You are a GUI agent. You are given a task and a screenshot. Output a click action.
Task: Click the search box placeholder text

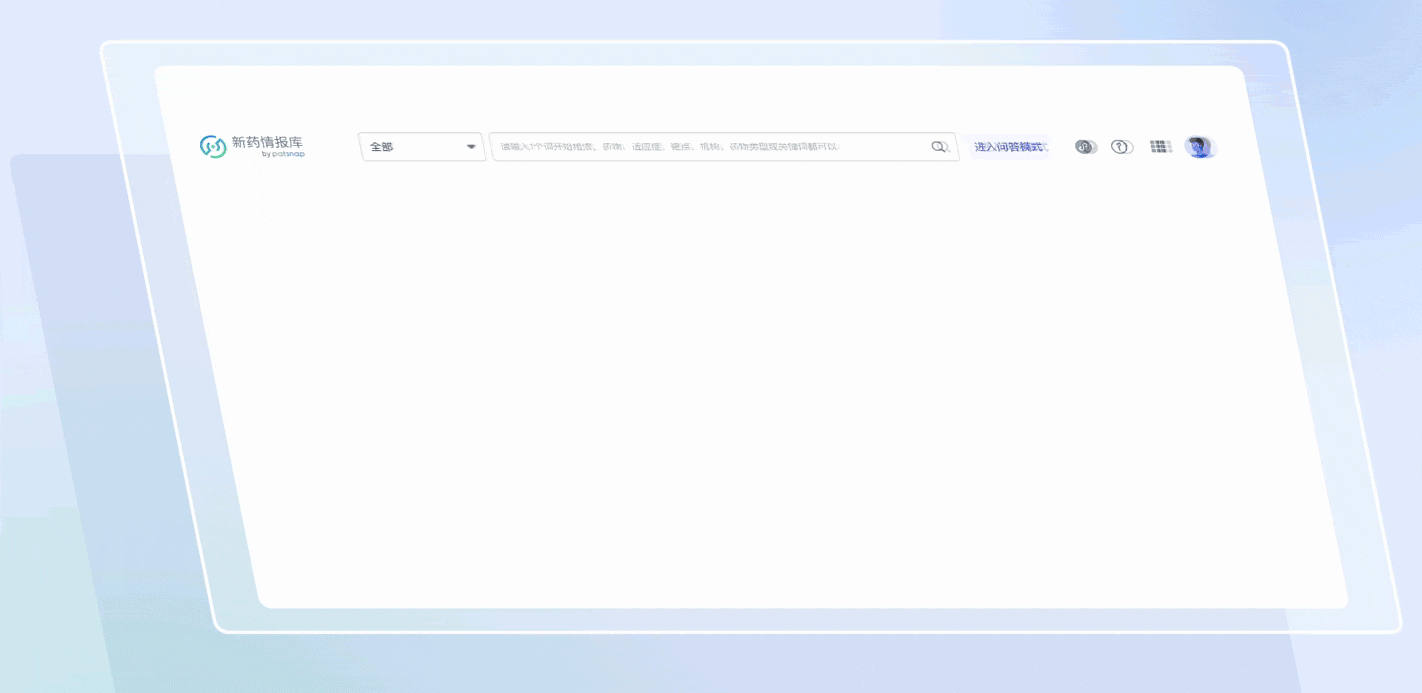coord(670,147)
